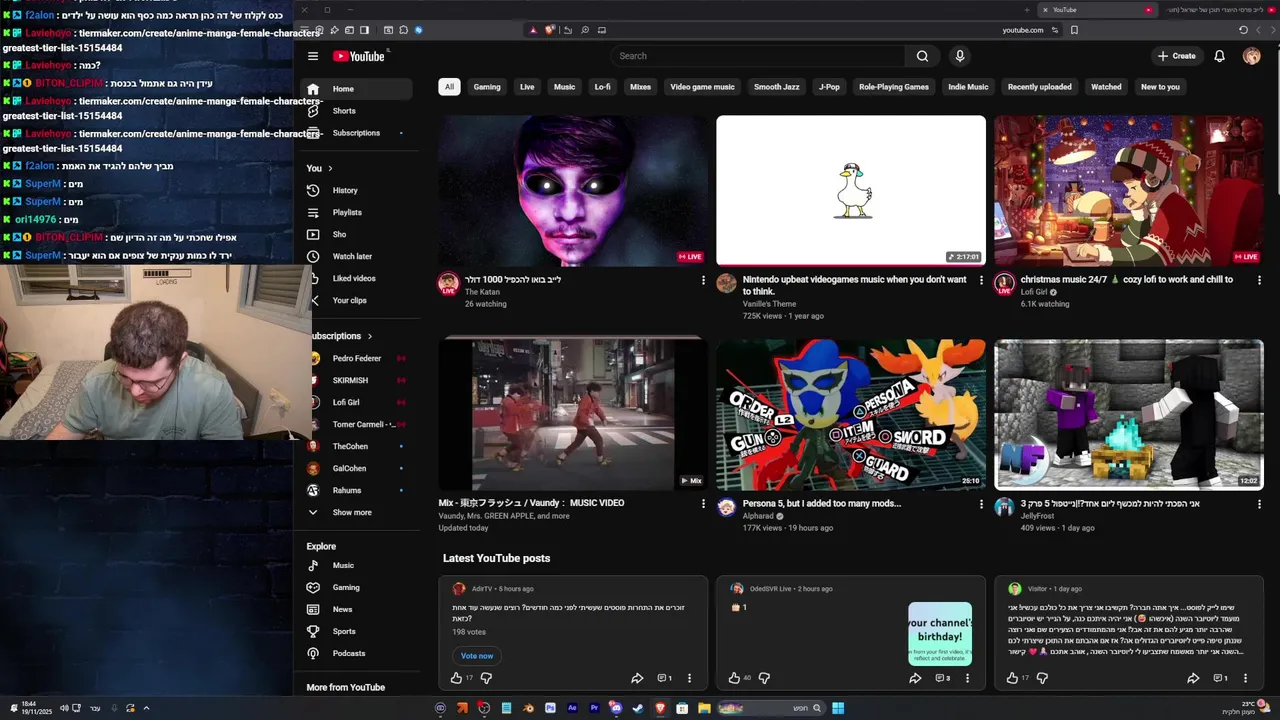1280x720 pixels.
Task: Bookmark page in browser address bar
Action: 1074,30
